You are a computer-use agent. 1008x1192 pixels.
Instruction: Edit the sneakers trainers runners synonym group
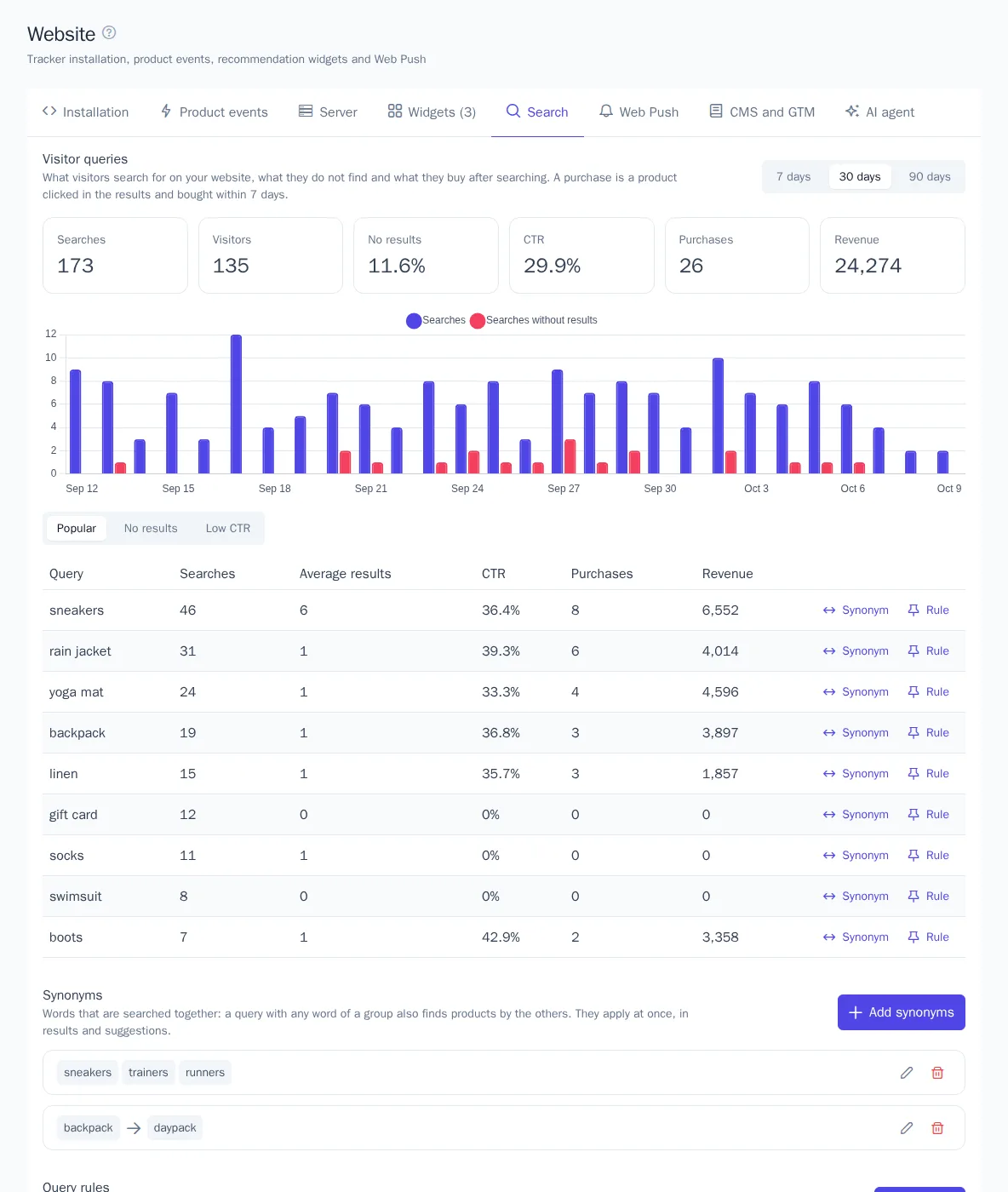(x=907, y=1073)
